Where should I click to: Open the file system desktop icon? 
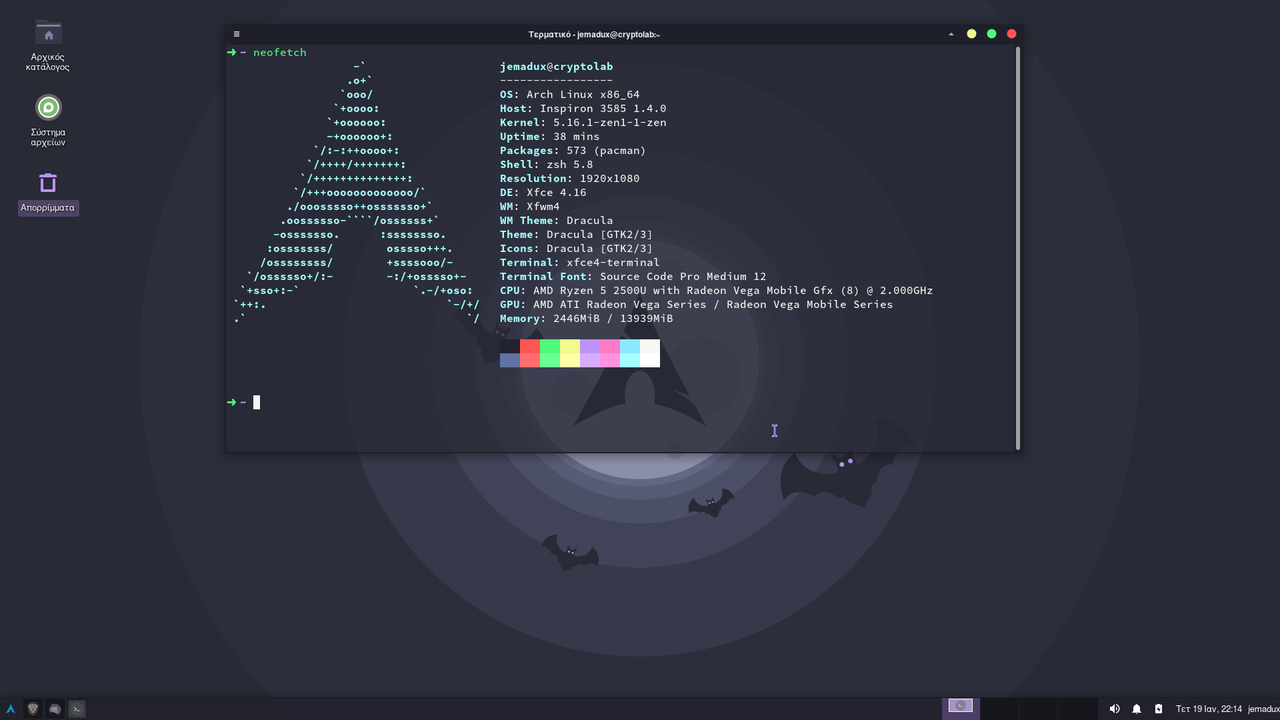tap(48, 121)
